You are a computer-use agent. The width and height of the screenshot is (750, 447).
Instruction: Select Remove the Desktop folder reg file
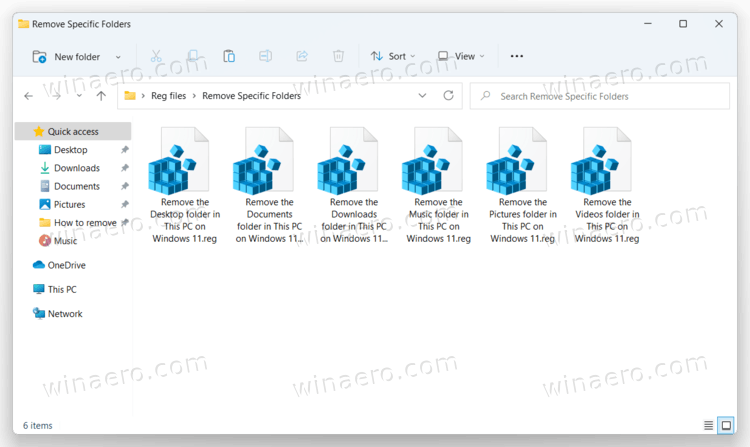(185, 185)
